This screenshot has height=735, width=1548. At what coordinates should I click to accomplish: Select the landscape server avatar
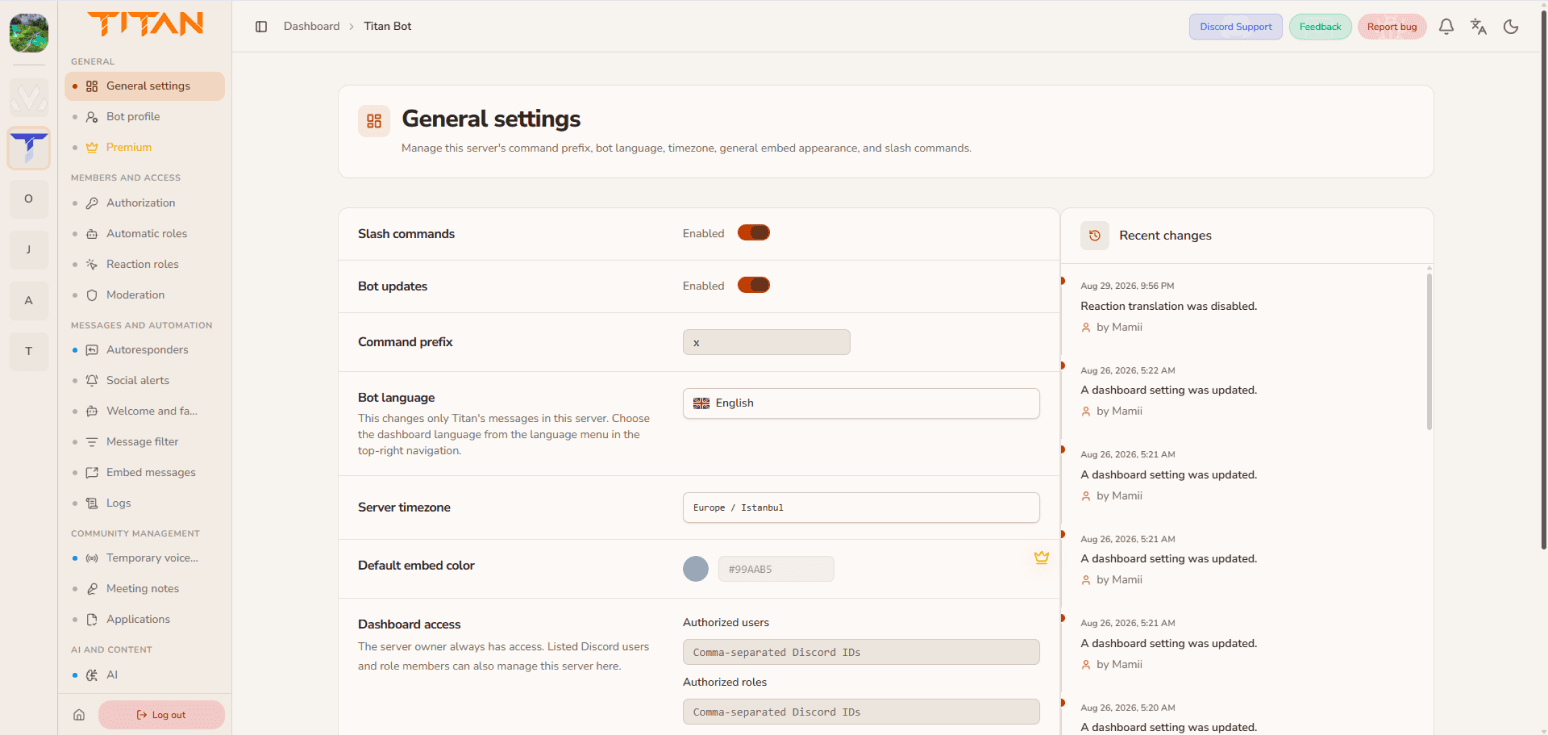(x=28, y=33)
